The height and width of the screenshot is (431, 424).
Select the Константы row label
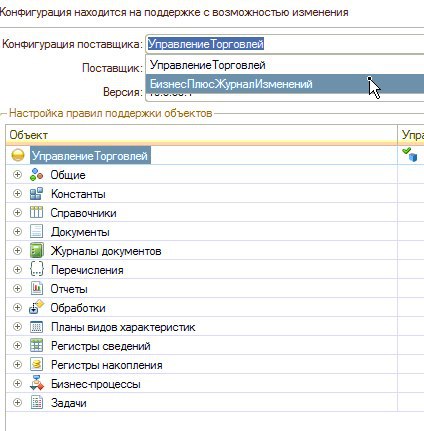pos(78,194)
